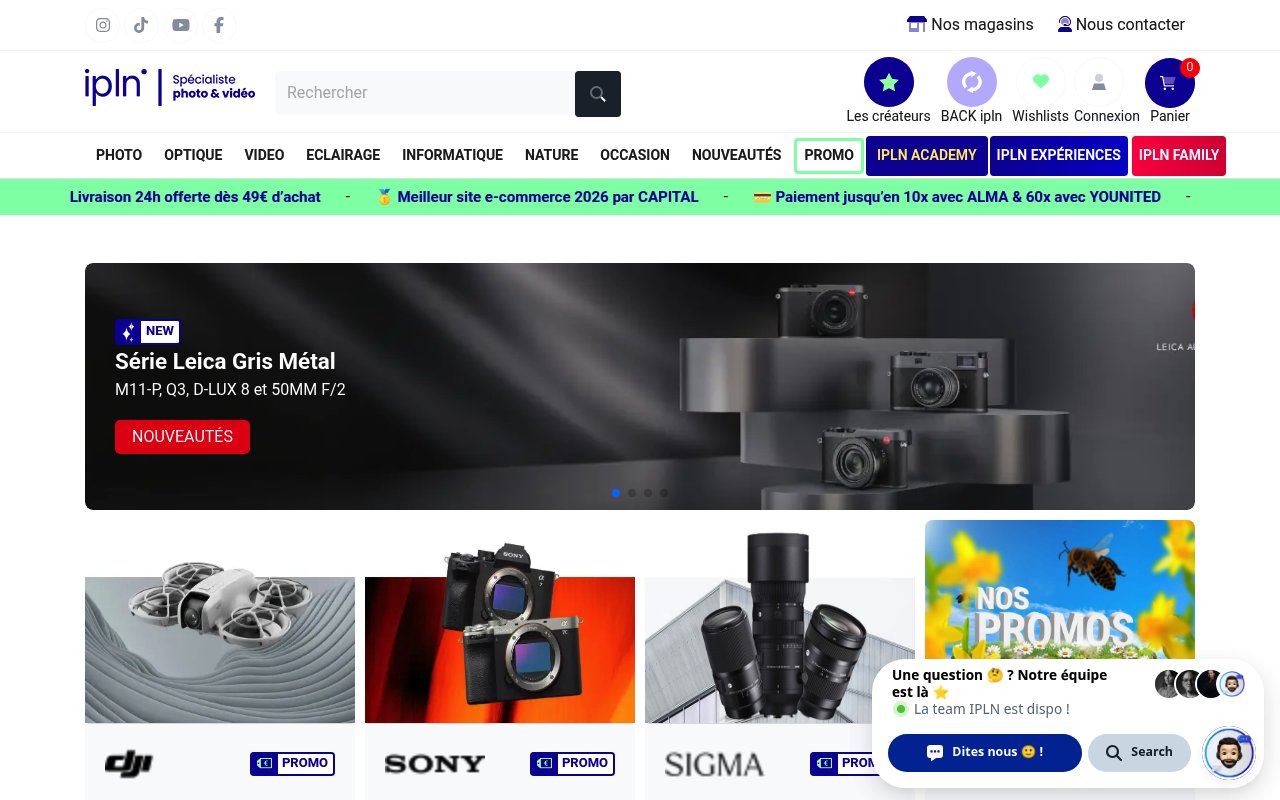Click the Nous contacter link
The height and width of the screenshot is (800, 1280).
tap(1120, 24)
